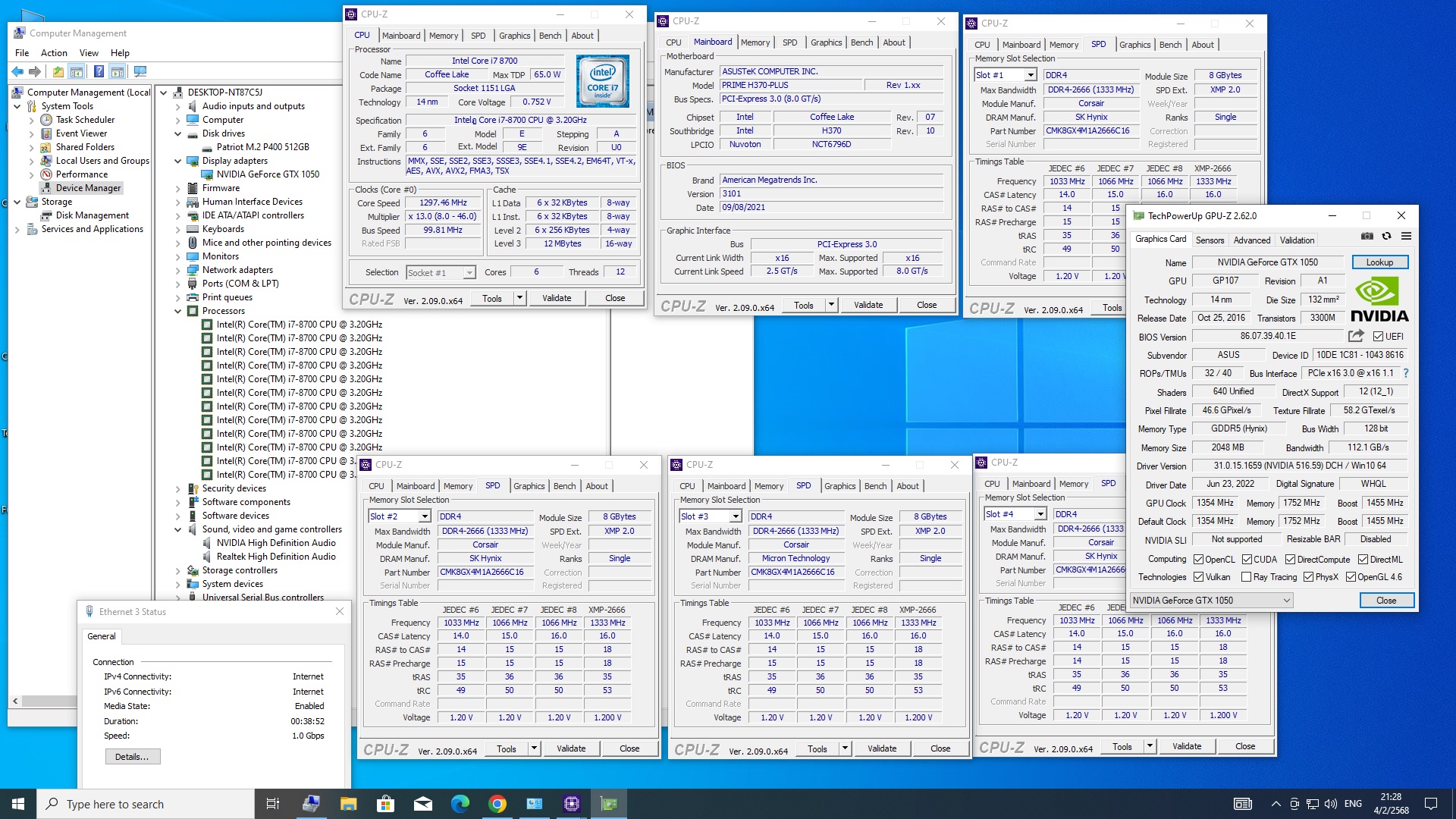Toggle the PhysX checkbox

click(1308, 577)
